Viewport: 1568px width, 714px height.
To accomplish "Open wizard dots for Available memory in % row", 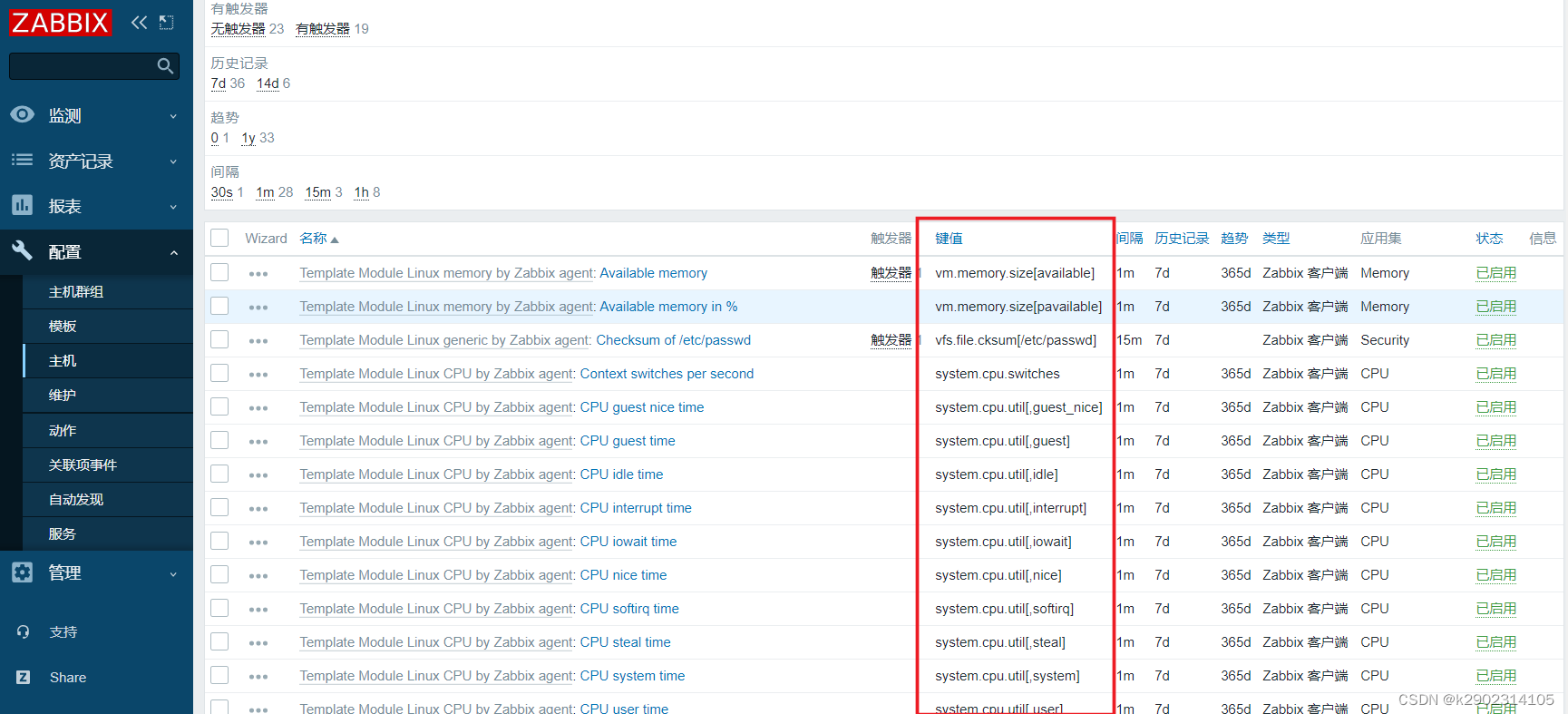I will [x=258, y=308].
